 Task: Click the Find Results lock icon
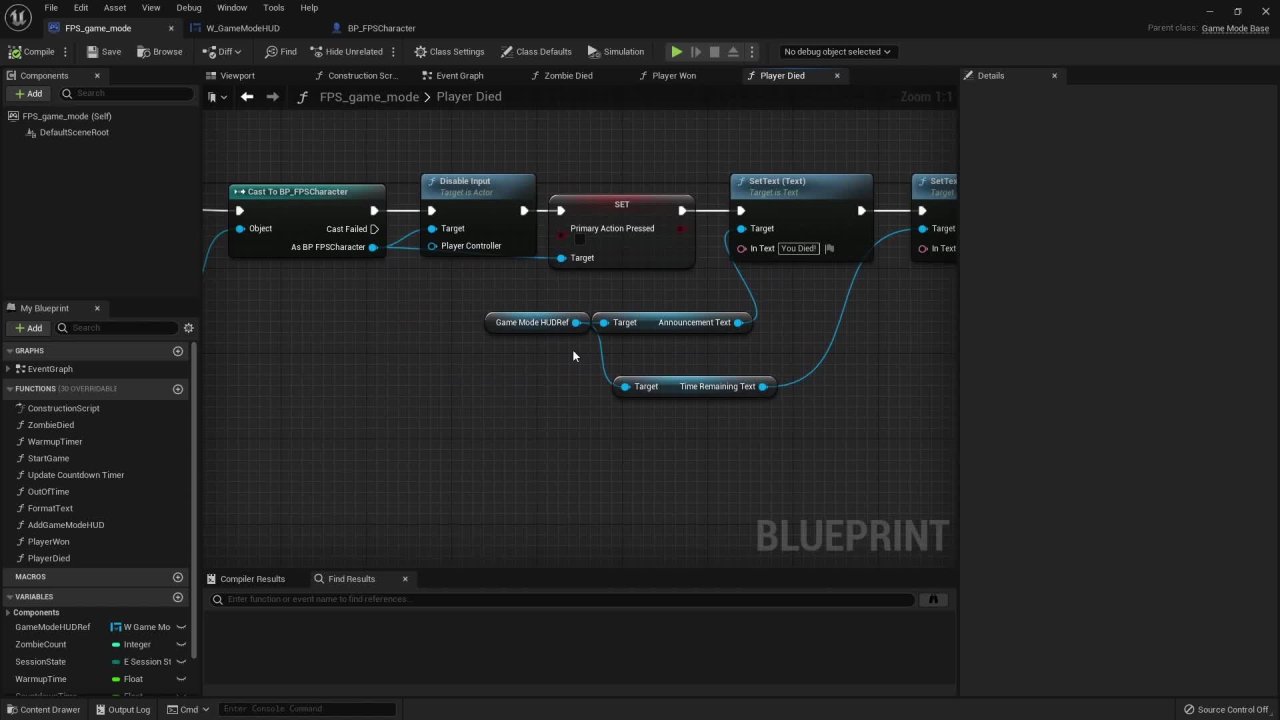coord(933,599)
